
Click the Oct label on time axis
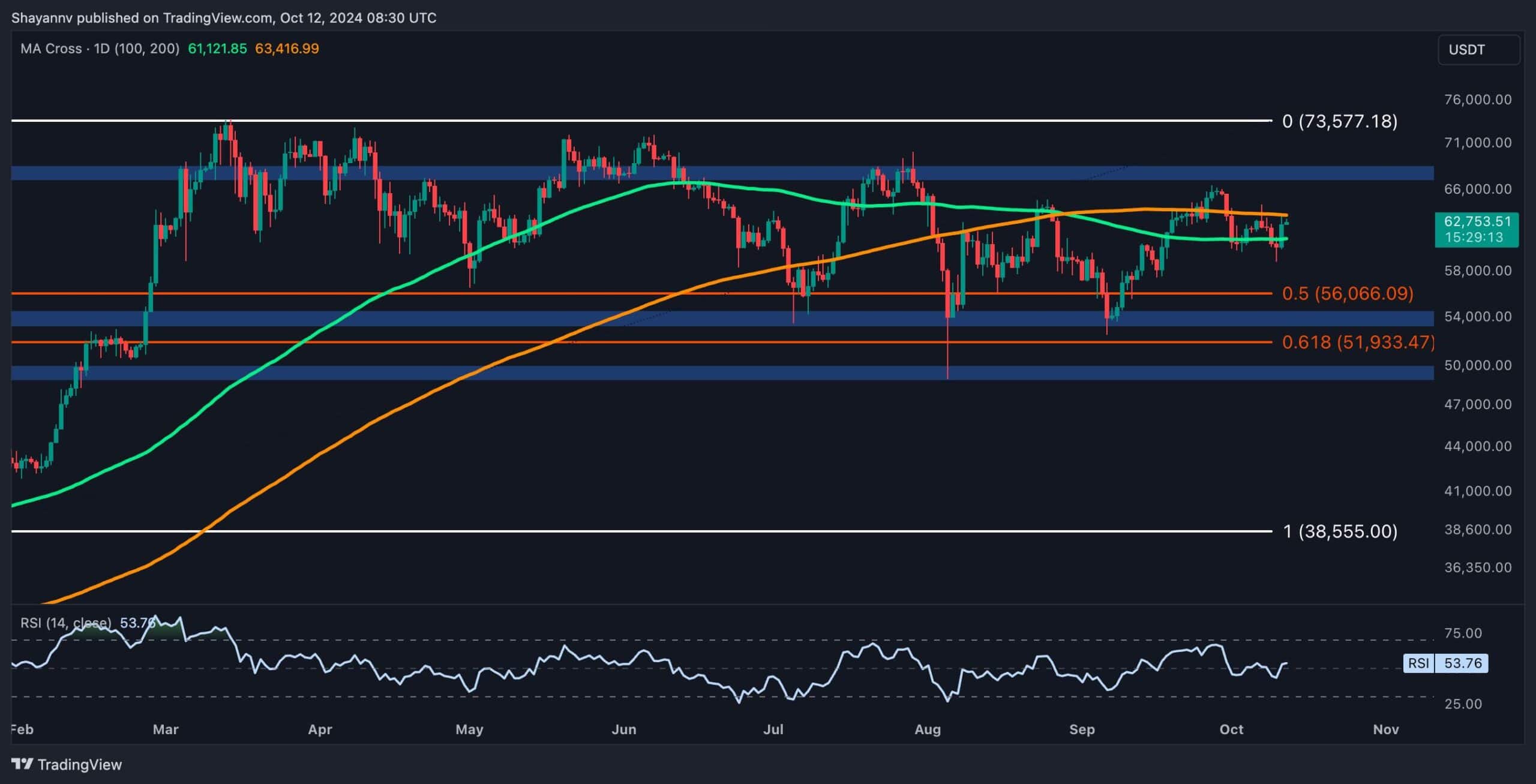pos(1231,729)
